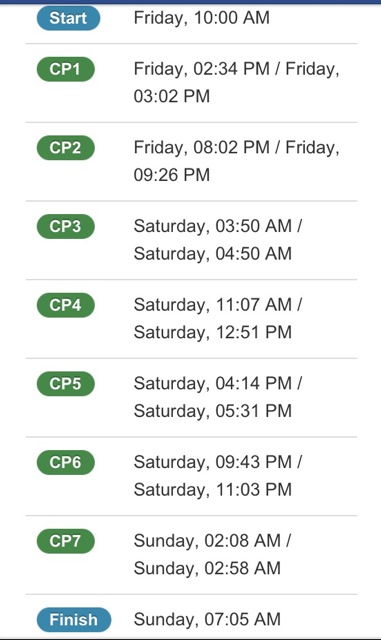Click Saturday, 04:14 PM opening time
This screenshot has width=381, height=640.
pos(213,384)
